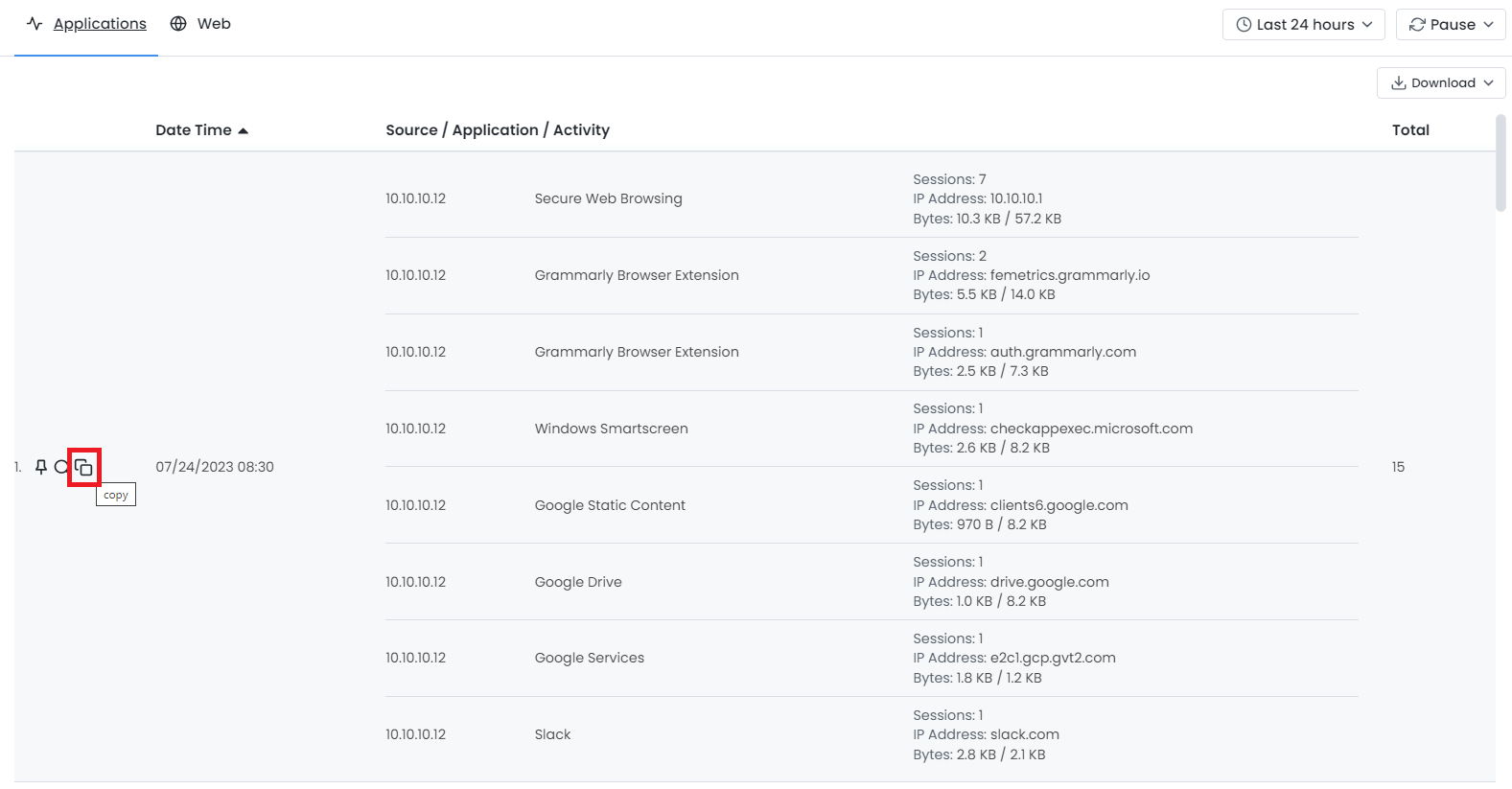Click IP Address slack.com
1512x789 pixels.
[x=987, y=734]
